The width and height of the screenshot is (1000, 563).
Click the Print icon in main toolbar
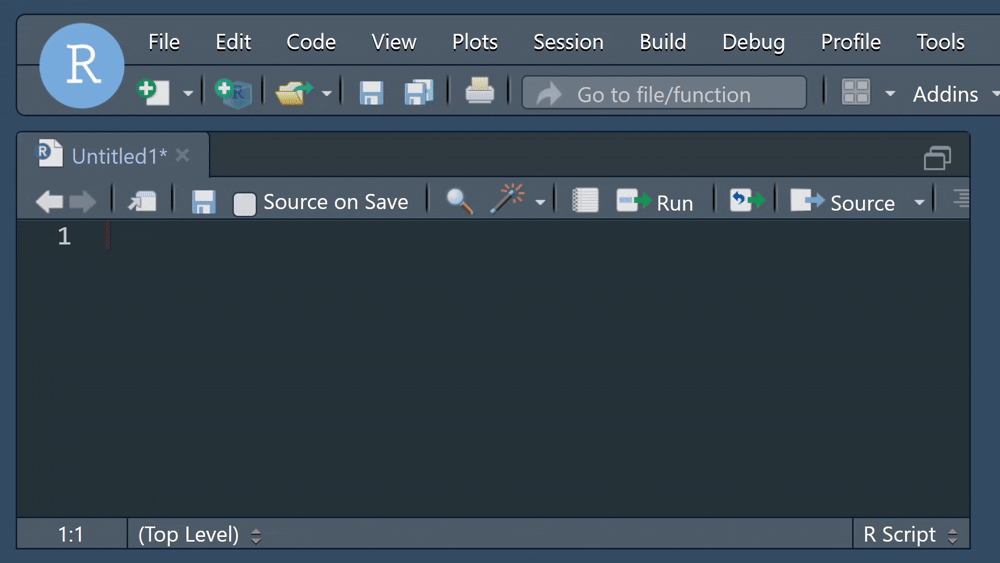pyautogui.click(x=480, y=93)
